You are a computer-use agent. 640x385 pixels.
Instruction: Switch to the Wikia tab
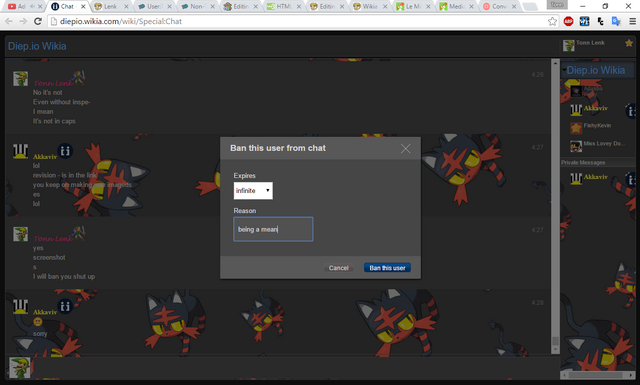[x=369, y=6]
